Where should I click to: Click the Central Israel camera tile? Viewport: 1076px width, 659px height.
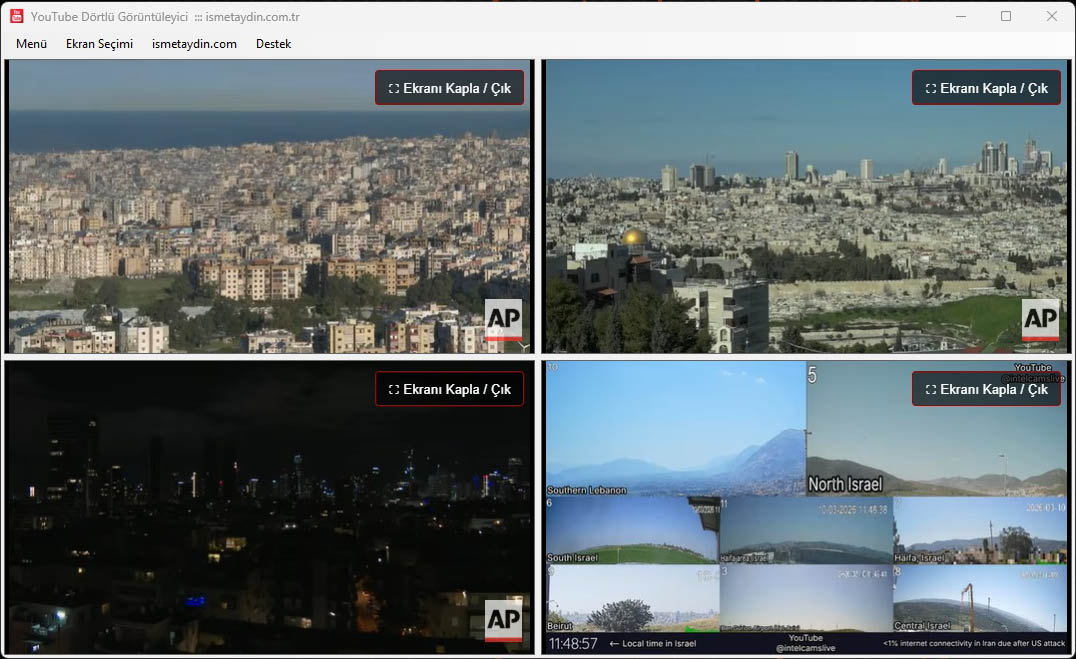(x=980, y=598)
